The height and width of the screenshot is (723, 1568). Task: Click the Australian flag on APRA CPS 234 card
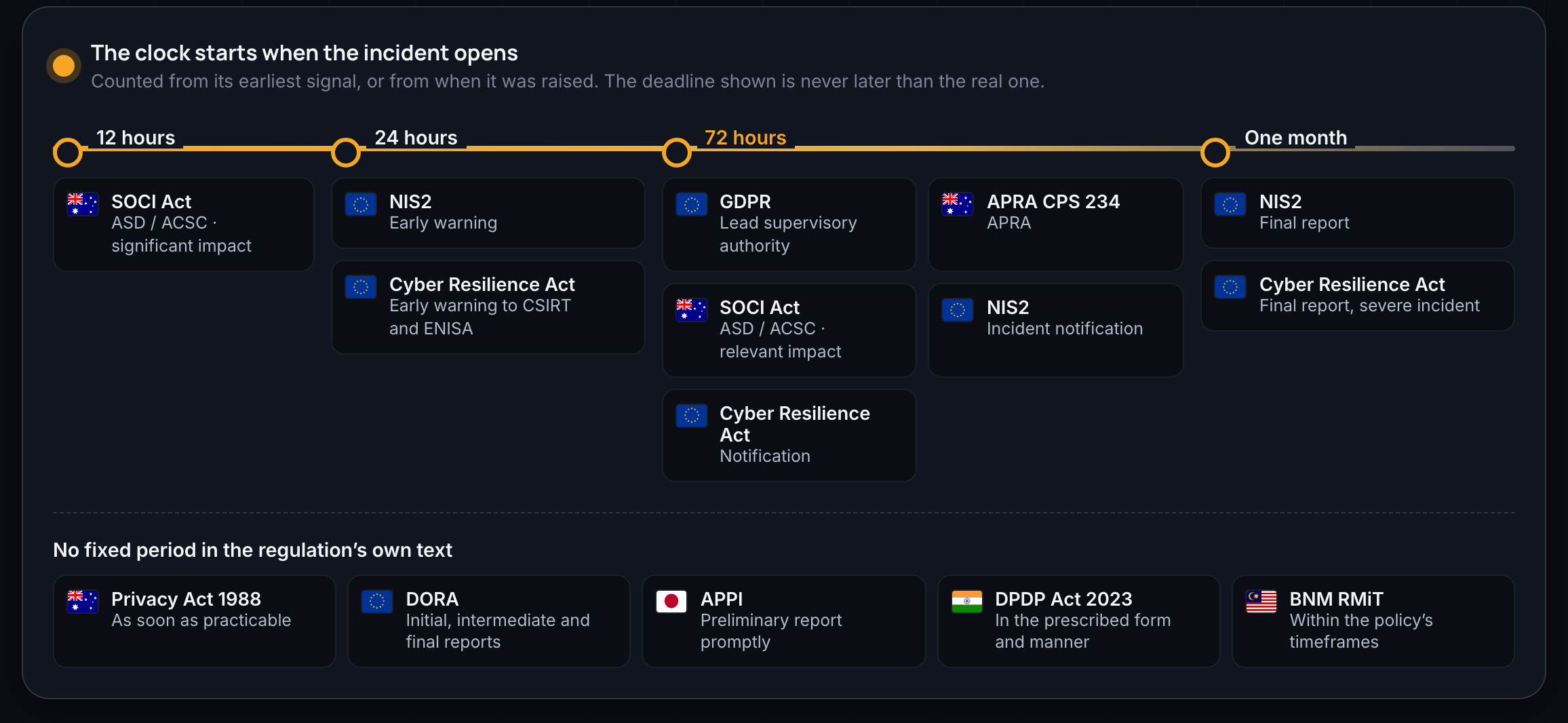[x=958, y=204]
